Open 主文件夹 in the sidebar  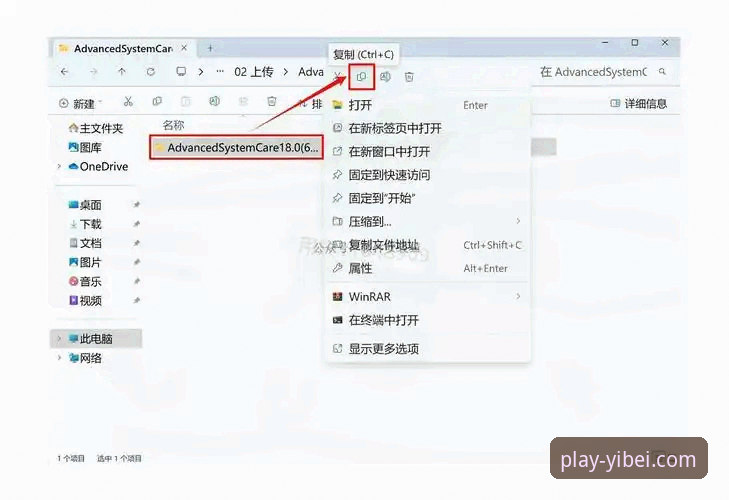(x=96, y=128)
